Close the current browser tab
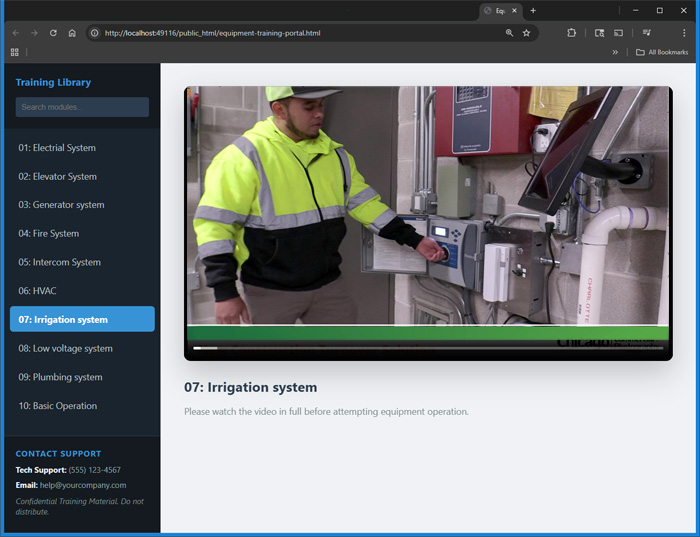This screenshot has height=537, width=700. click(514, 11)
